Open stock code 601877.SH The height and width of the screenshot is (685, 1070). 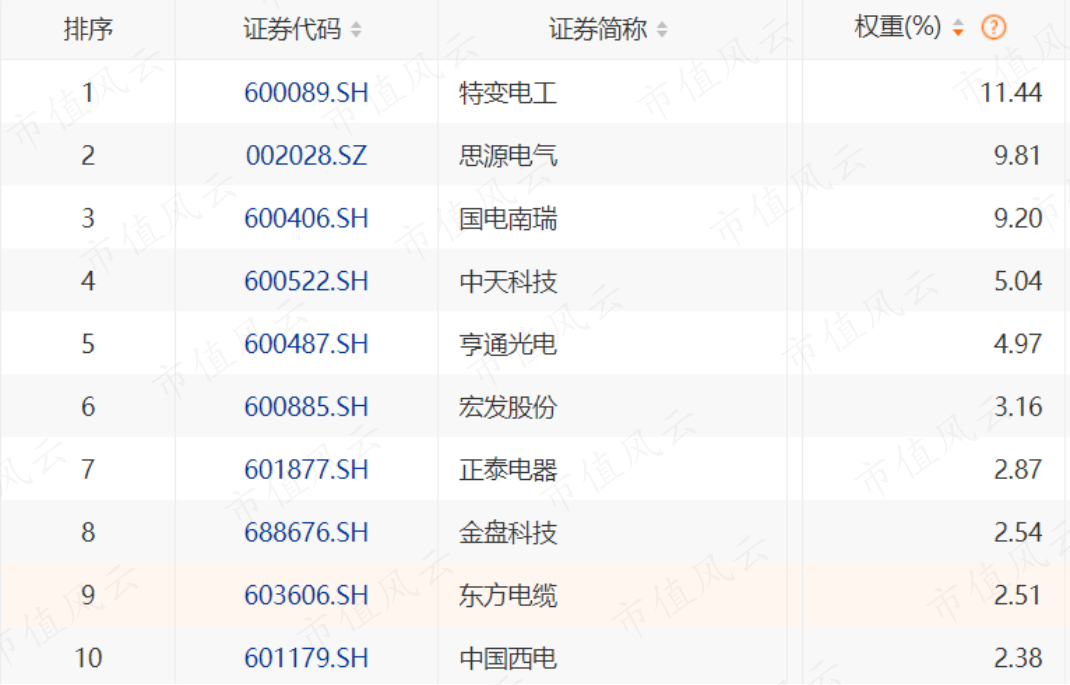point(306,469)
